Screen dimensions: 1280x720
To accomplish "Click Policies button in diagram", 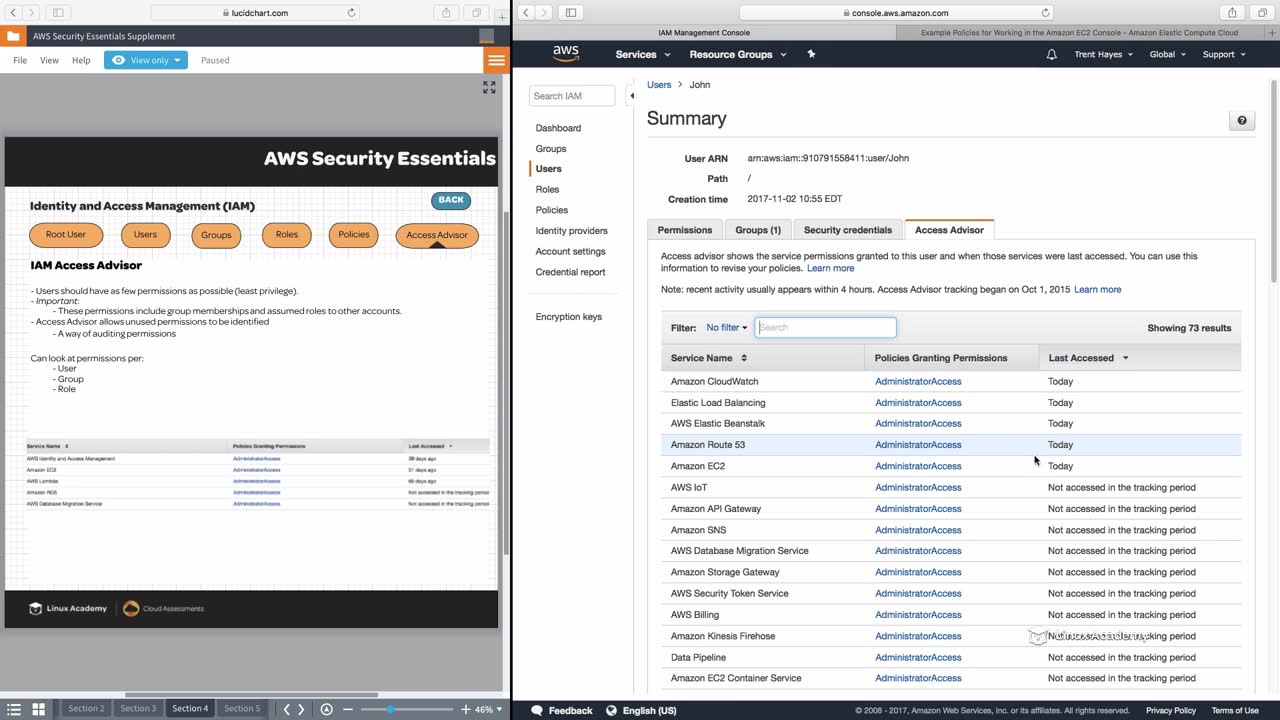I will 353,235.
